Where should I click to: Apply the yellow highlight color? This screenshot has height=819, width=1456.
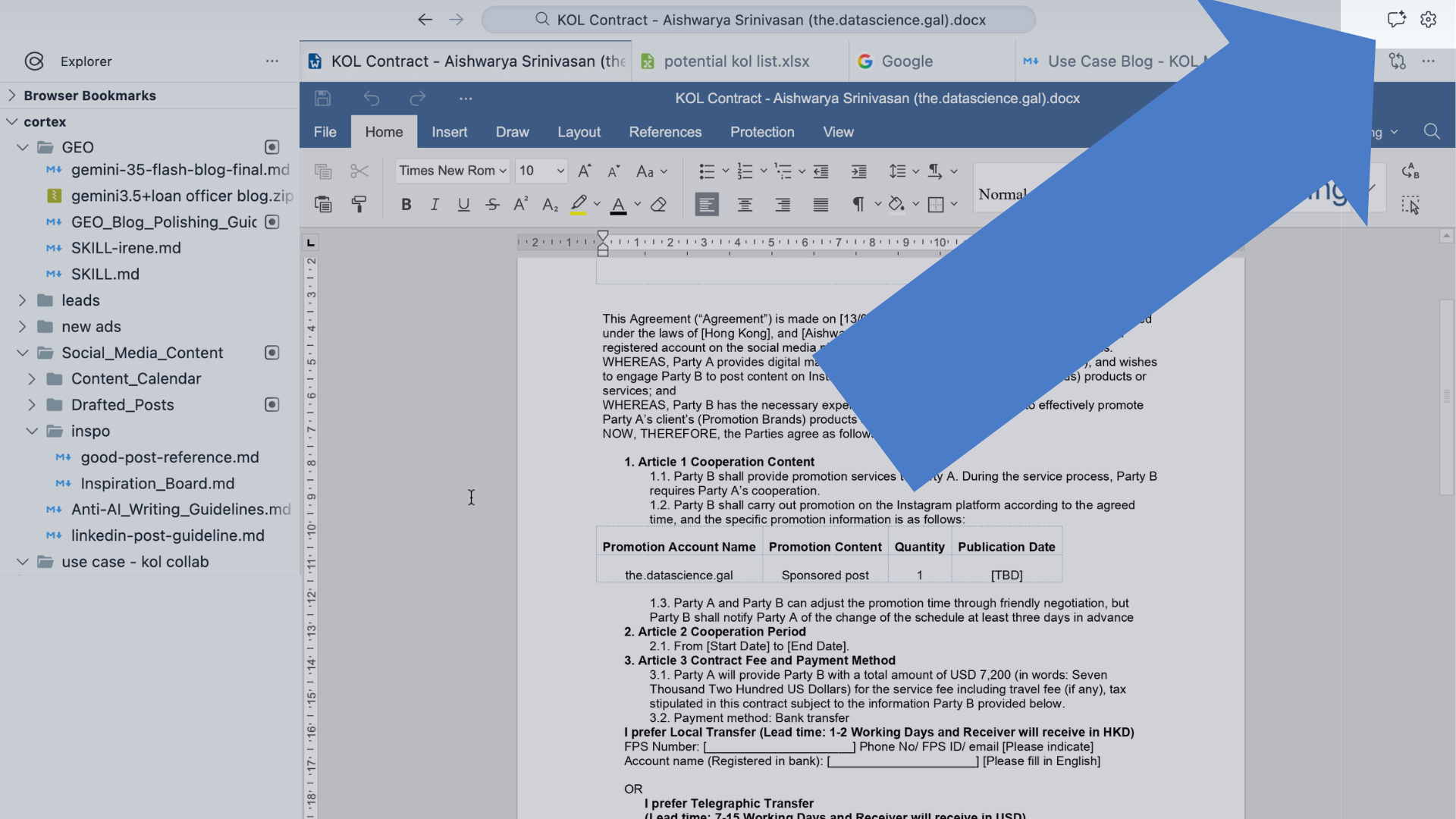coord(579,205)
